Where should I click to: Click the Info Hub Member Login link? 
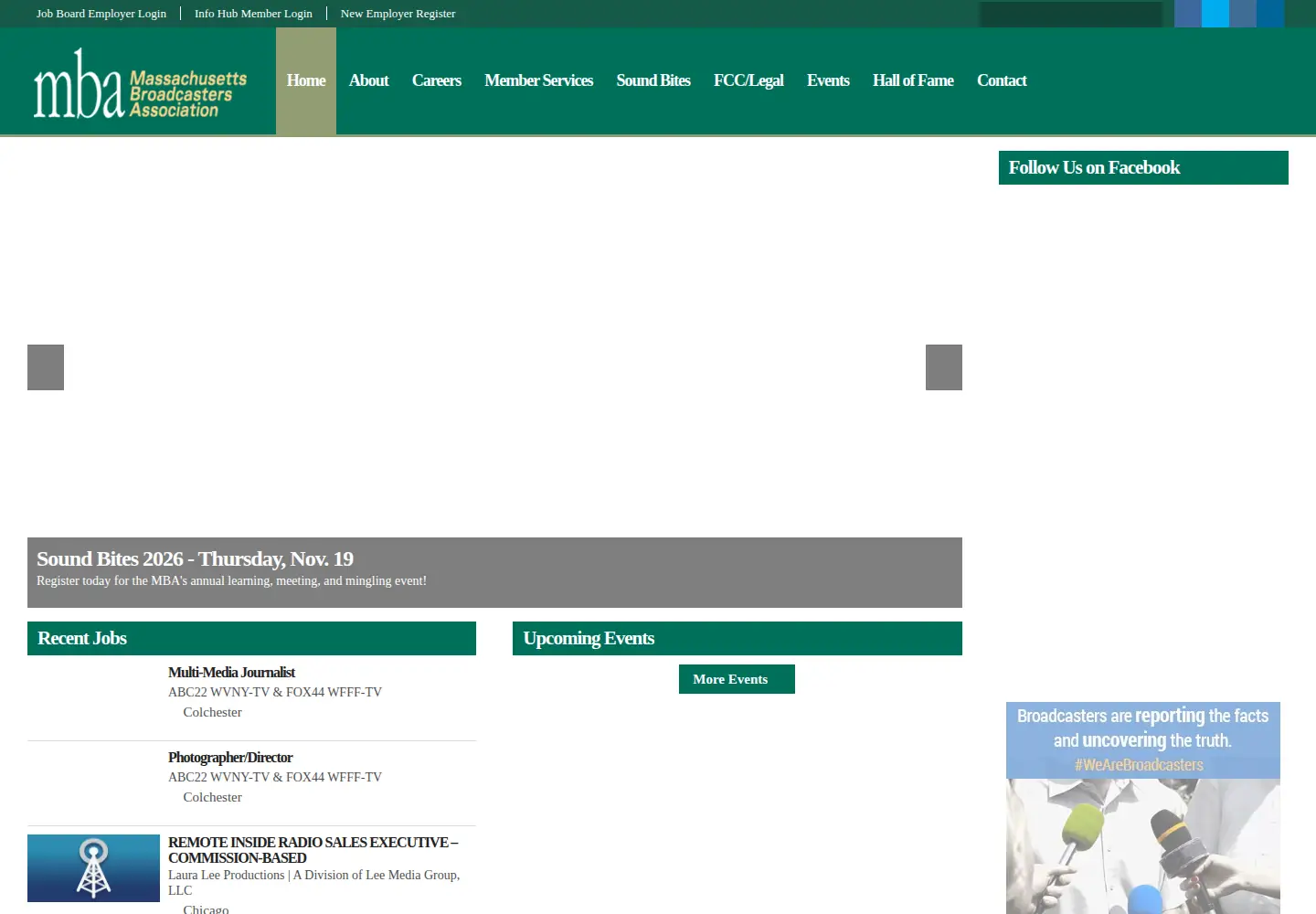coord(253,14)
